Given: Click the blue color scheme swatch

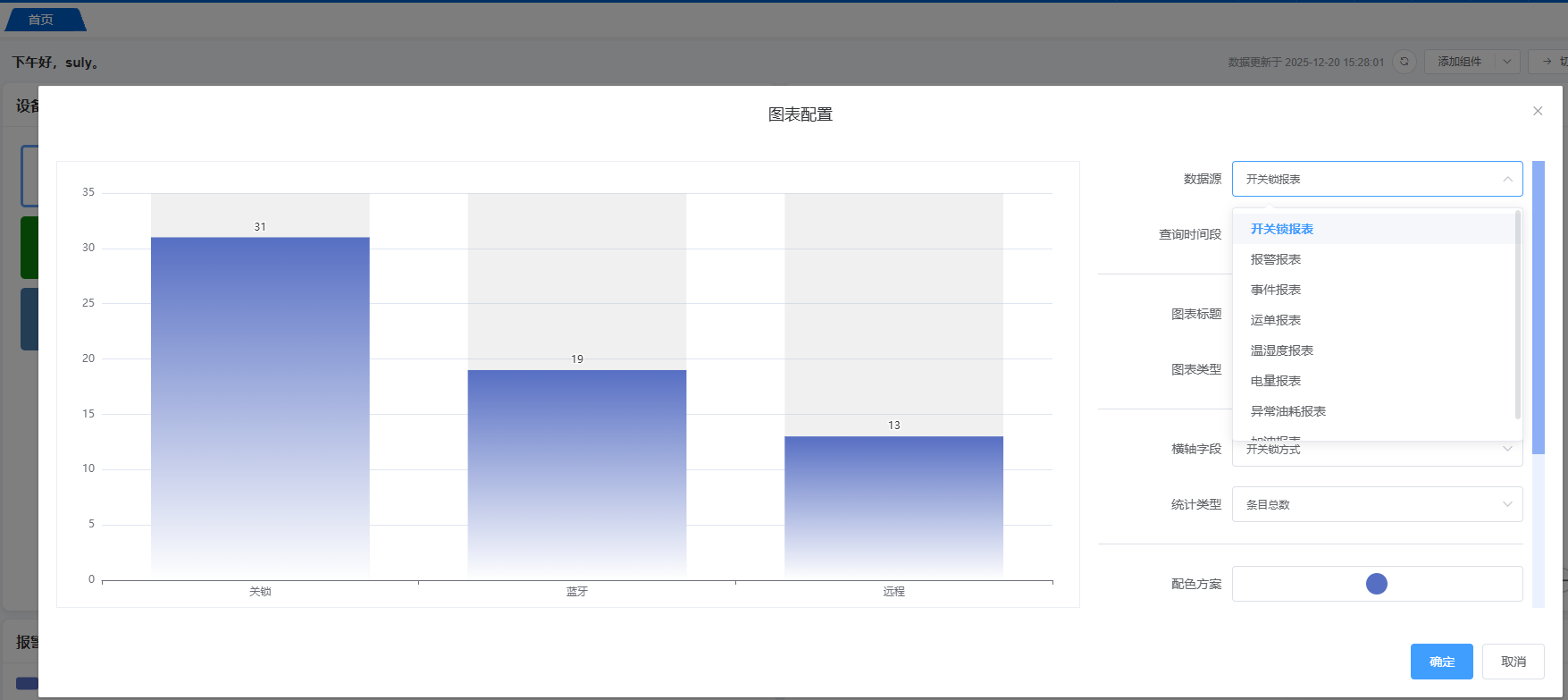Looking at the screenshot, I should click(1376, 584).
